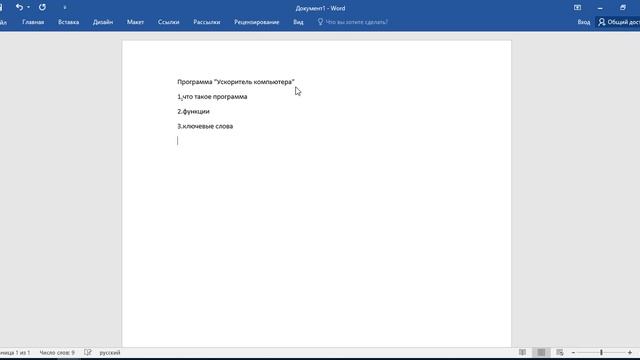Switch to the Главная tab
The height and width of the screenshot is (360, 640).
coord(33,22)
